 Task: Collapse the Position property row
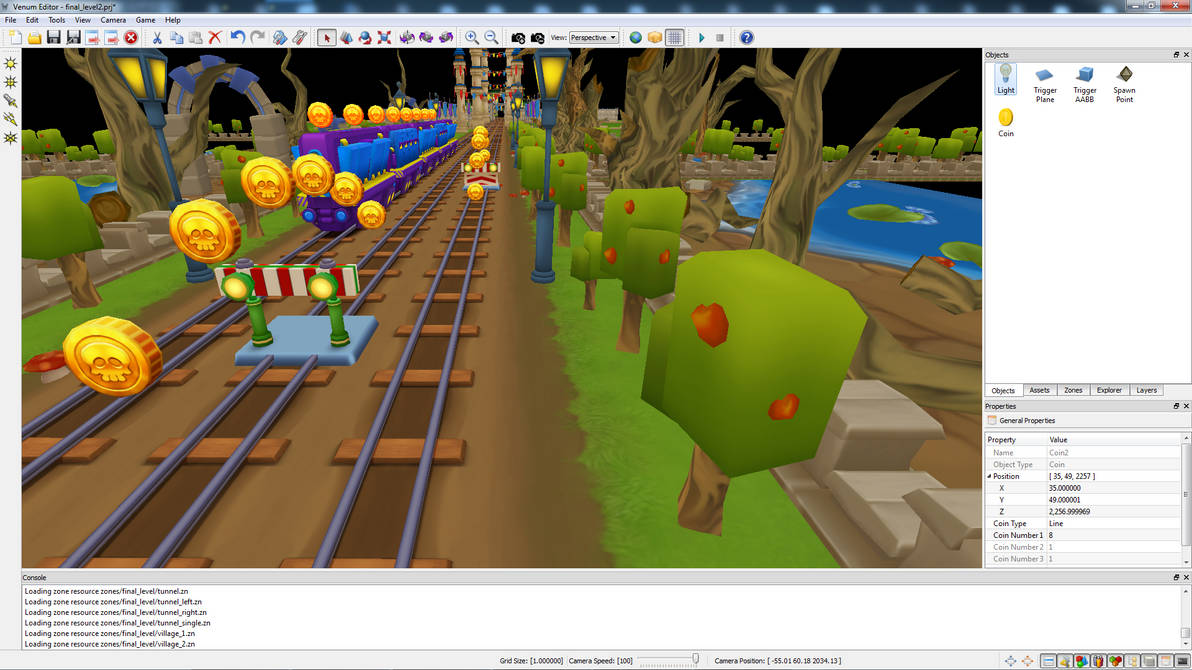989,477
